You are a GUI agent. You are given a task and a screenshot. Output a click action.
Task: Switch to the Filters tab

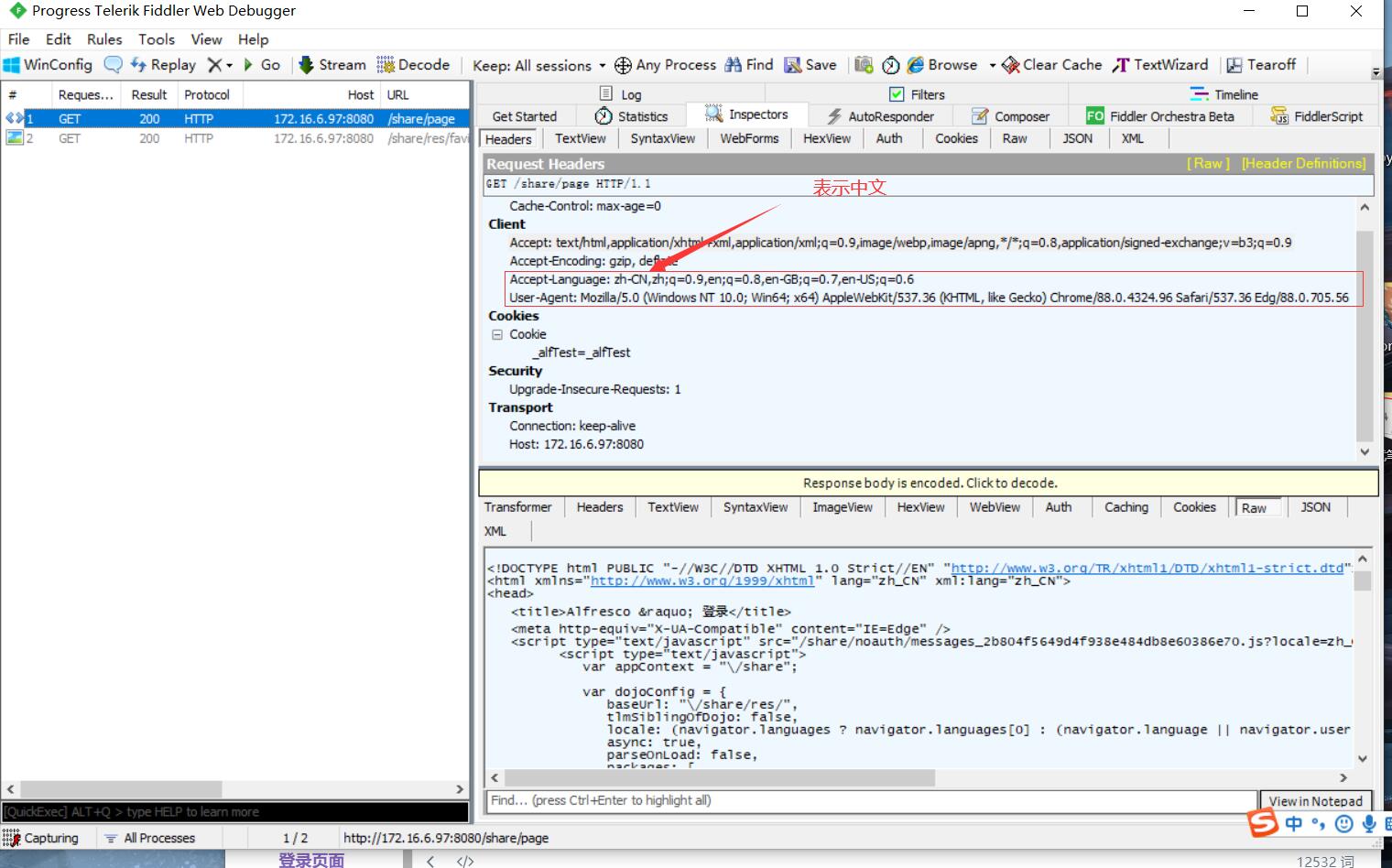pyautogui.click(x=917, y=94)
